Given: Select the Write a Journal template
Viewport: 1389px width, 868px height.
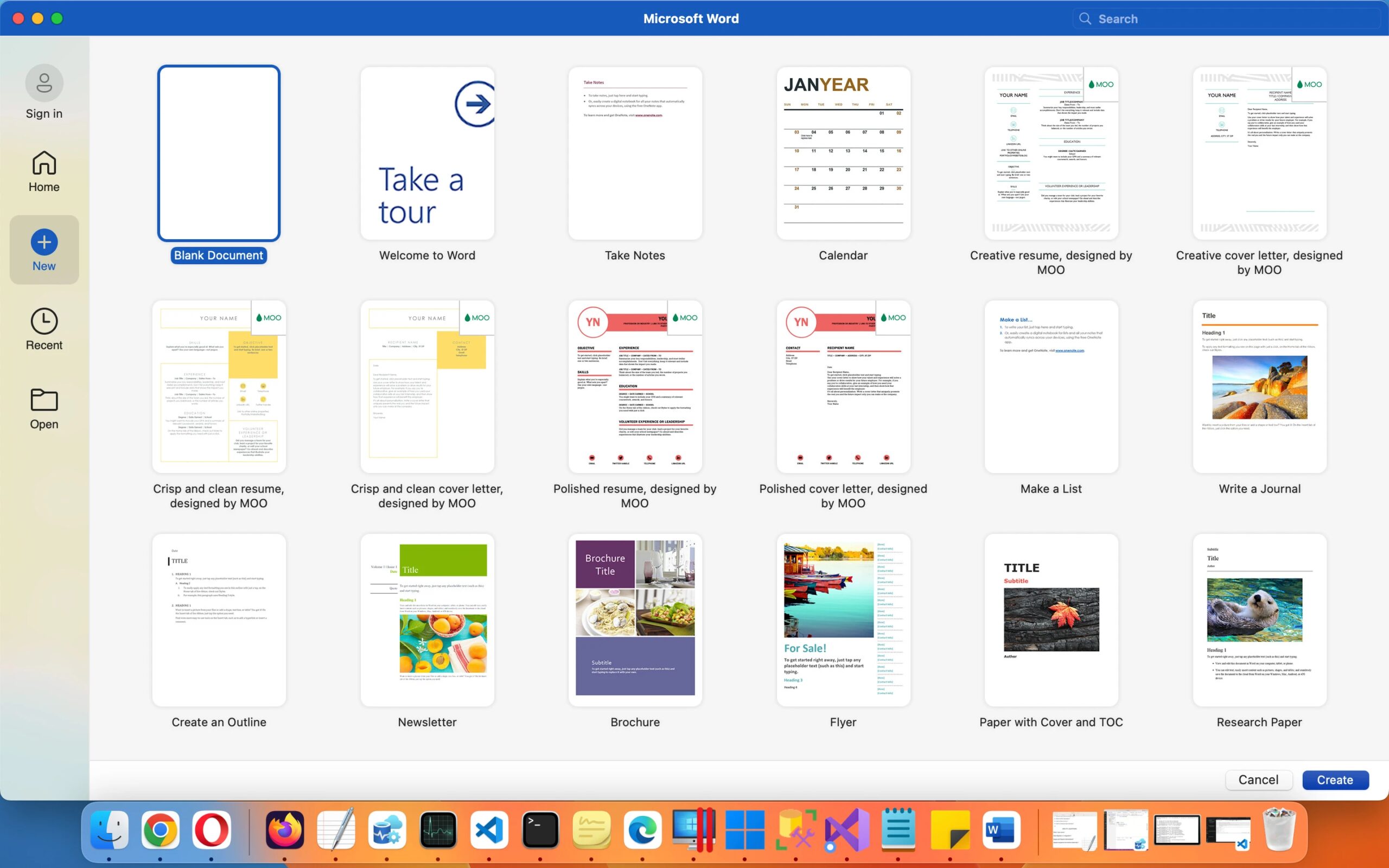Looking at the screenshot, I should click(1259, 387).
